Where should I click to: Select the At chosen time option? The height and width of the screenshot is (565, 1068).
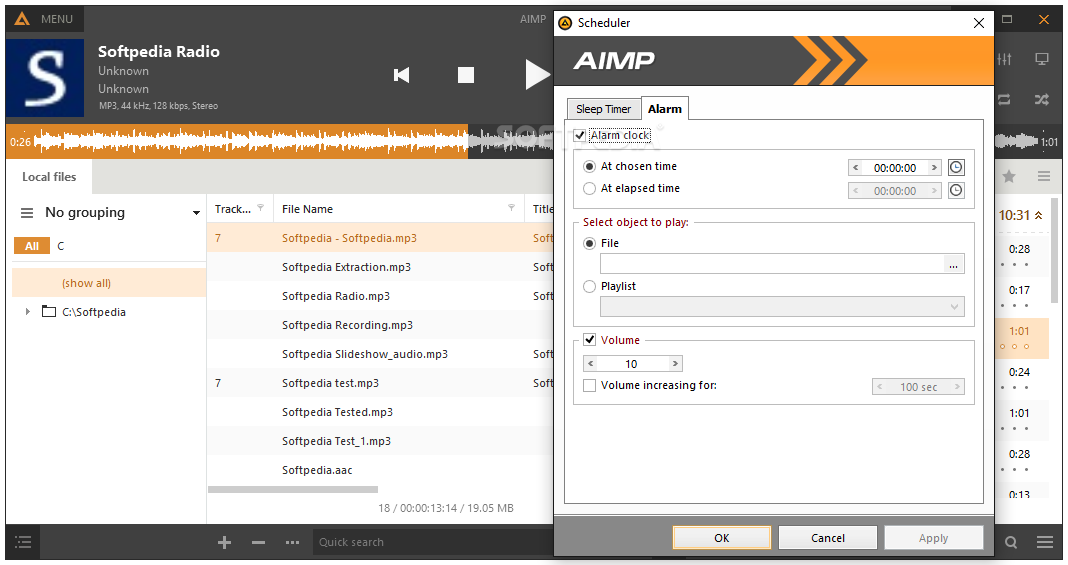[589, 167]
